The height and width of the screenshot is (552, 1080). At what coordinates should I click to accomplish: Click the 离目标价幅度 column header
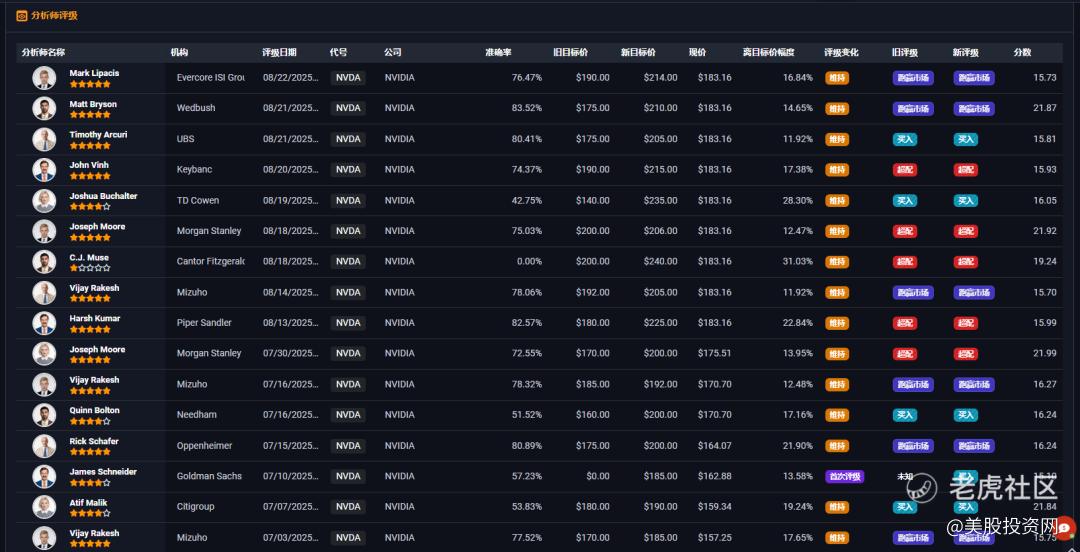[x=768, y=52]
